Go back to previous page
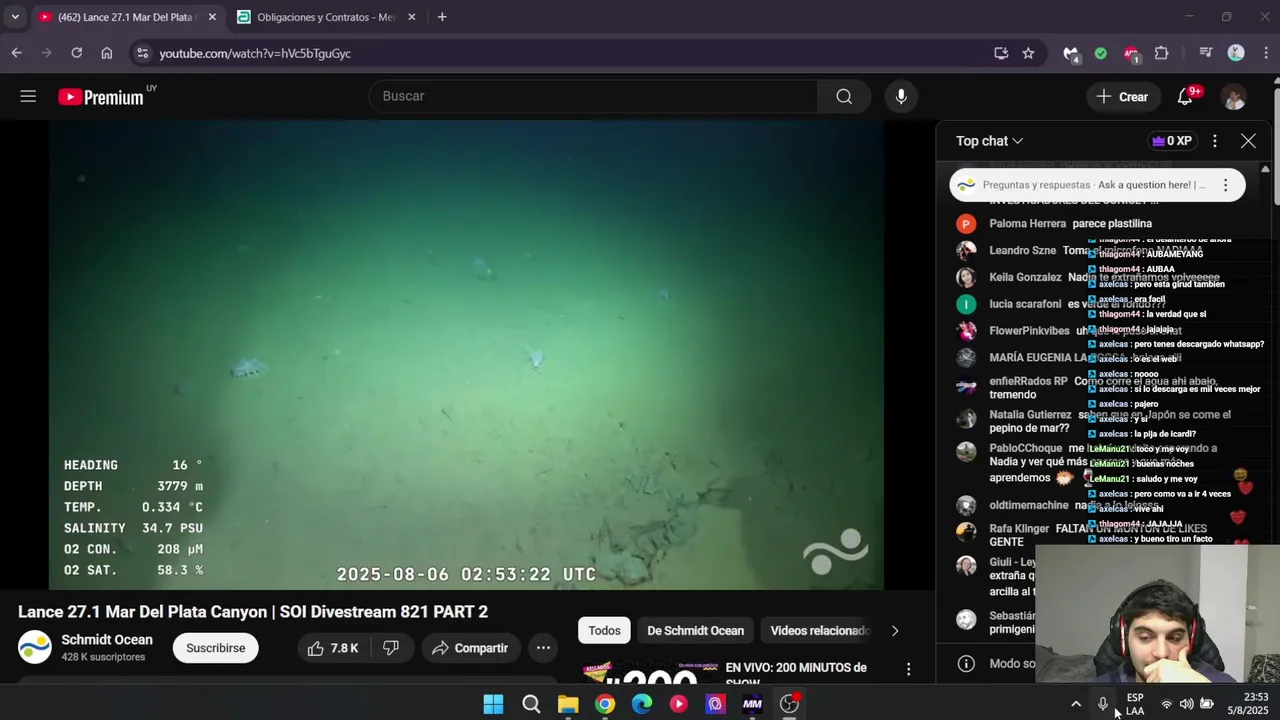This screenshot has width=1280, height=720. point(17,53)
